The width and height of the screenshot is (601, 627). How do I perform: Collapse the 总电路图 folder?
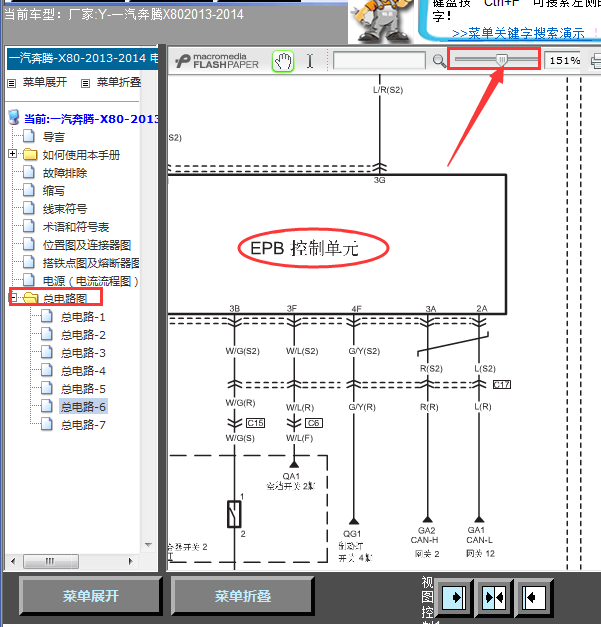[13, 298]
